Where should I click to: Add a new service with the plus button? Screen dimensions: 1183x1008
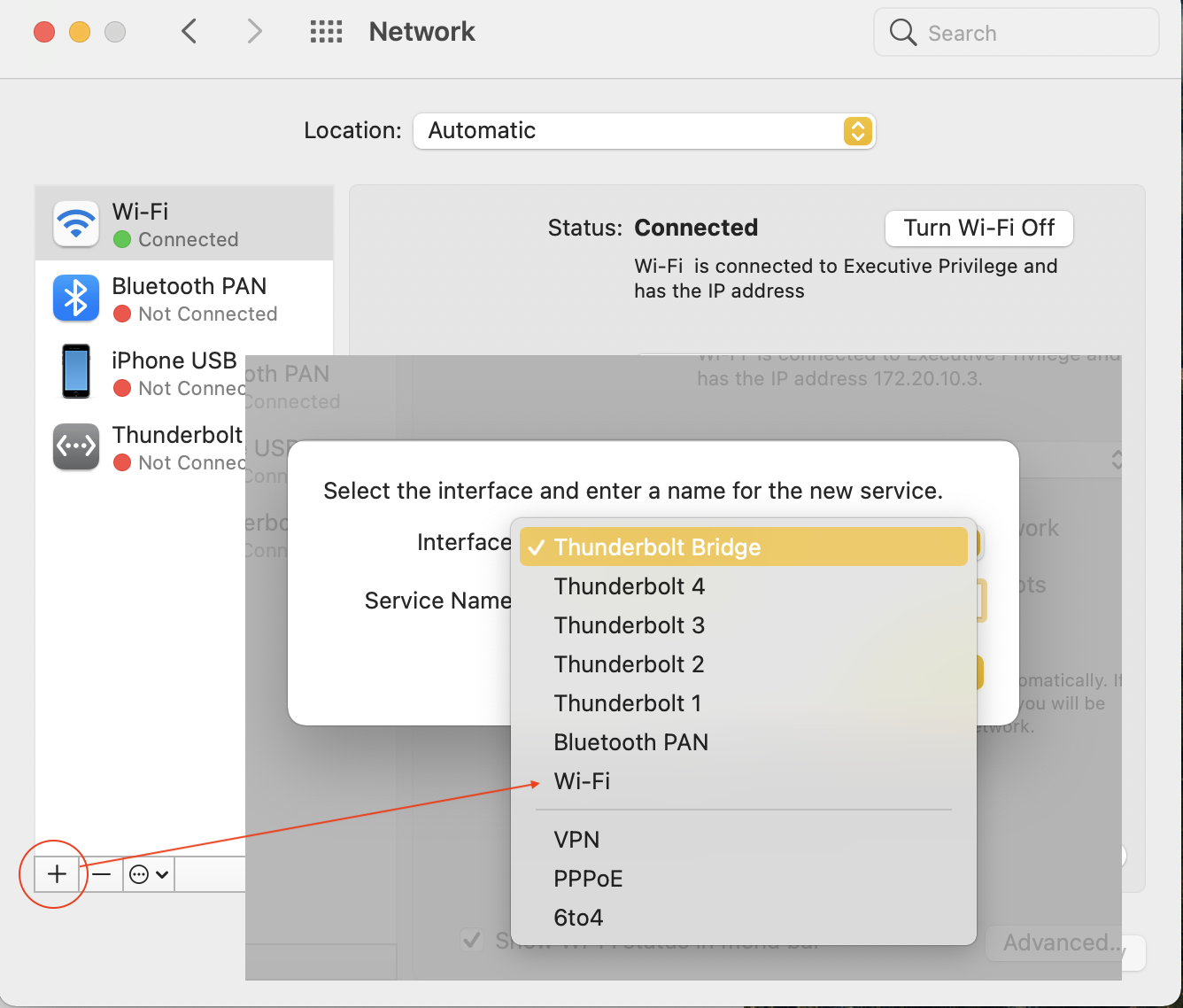tap(57, 874)
